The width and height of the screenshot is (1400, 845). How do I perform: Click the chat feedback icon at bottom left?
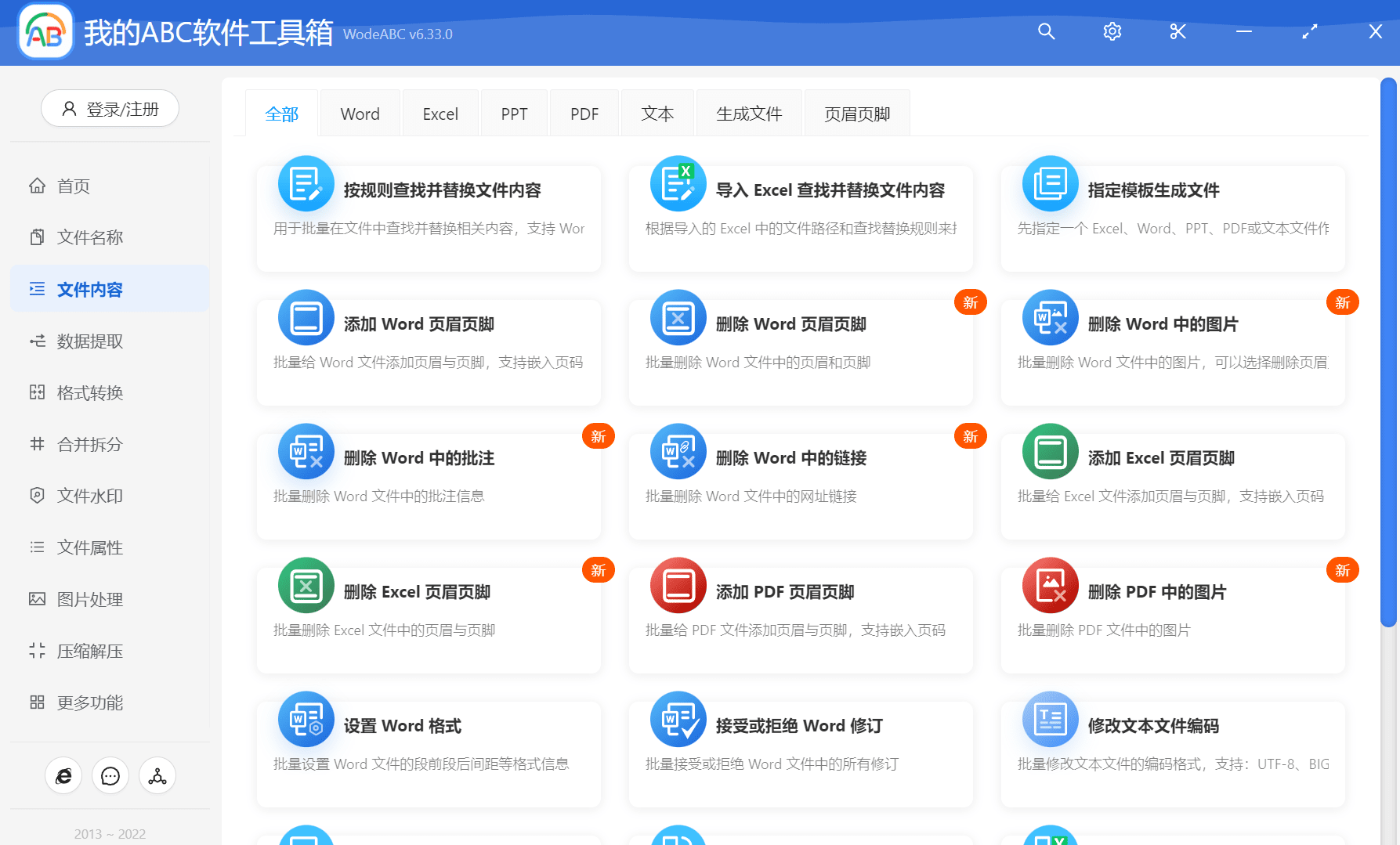tap(110, 775)
